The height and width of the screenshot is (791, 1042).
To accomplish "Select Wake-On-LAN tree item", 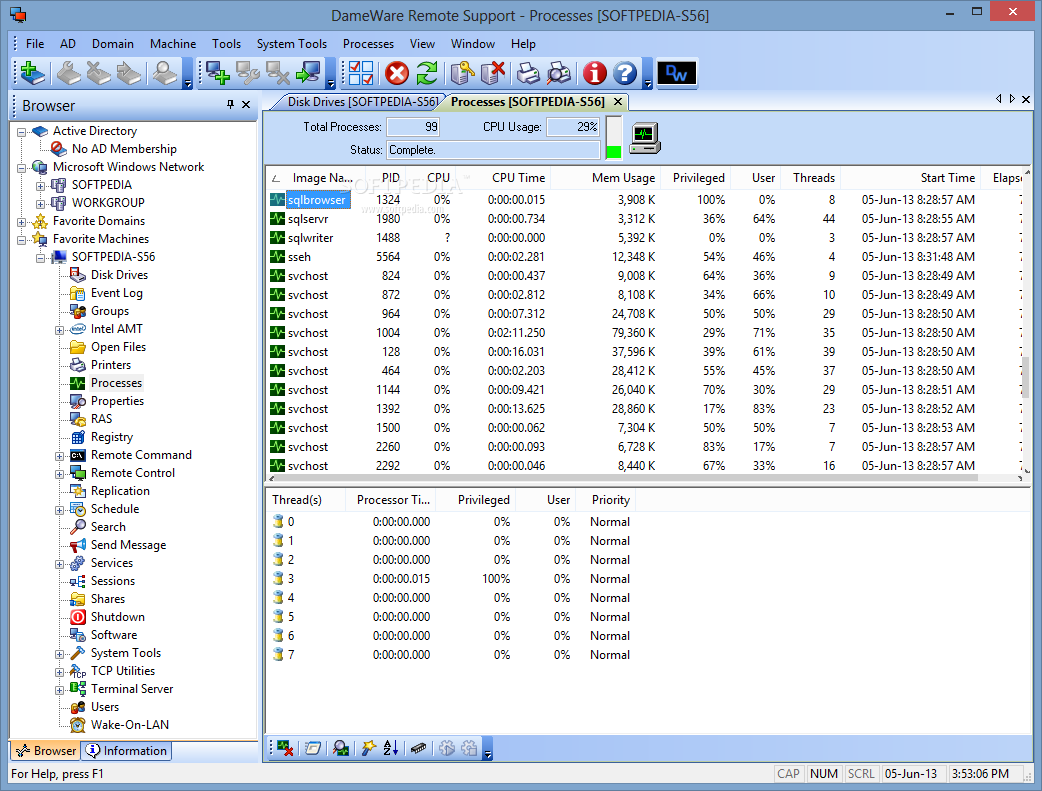I will tap(130, 725).
